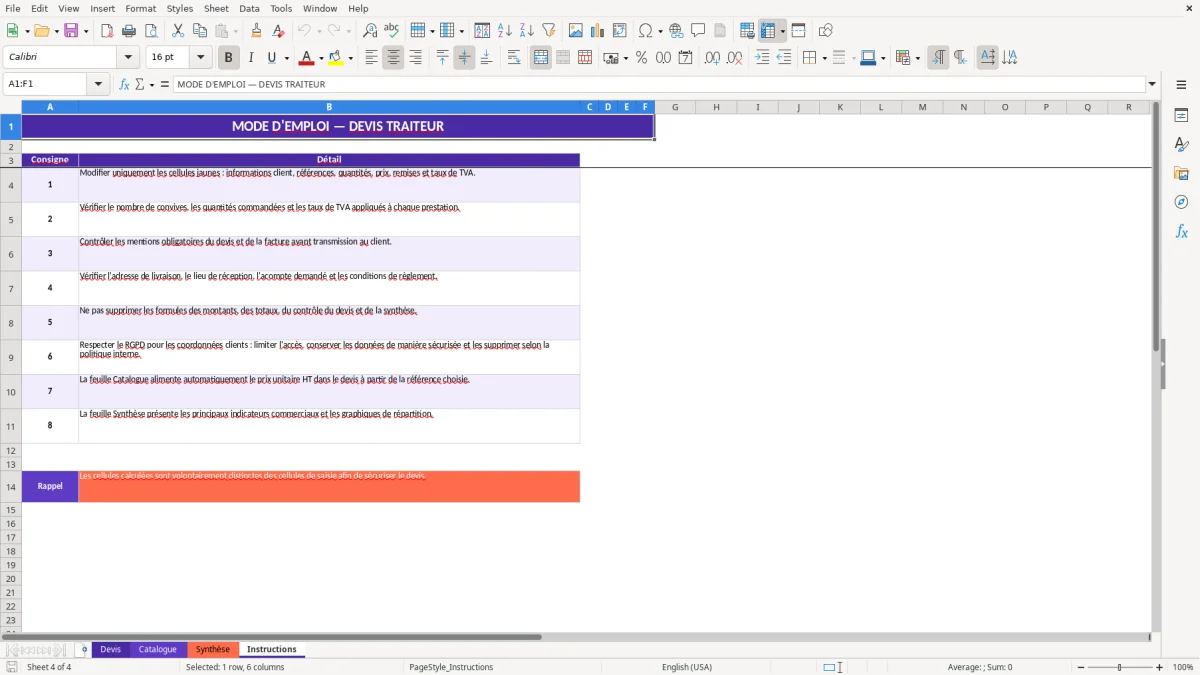Toggle Align Left
The height and width of the screenshot is (675, 1200).
point(371,58)
